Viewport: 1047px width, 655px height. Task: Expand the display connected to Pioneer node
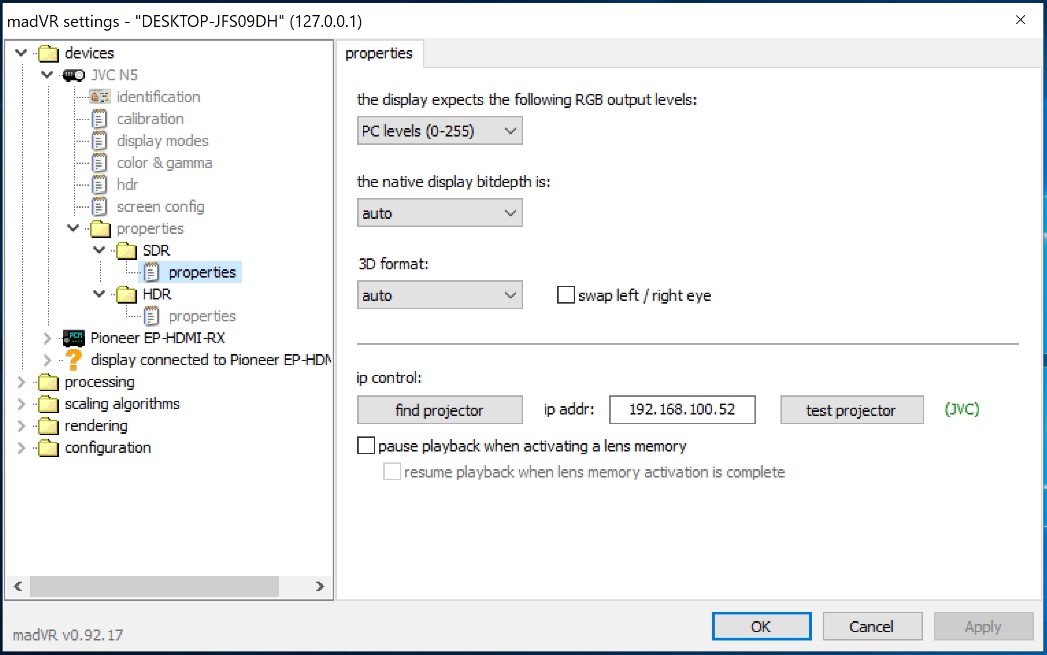[x=47, y=360]
